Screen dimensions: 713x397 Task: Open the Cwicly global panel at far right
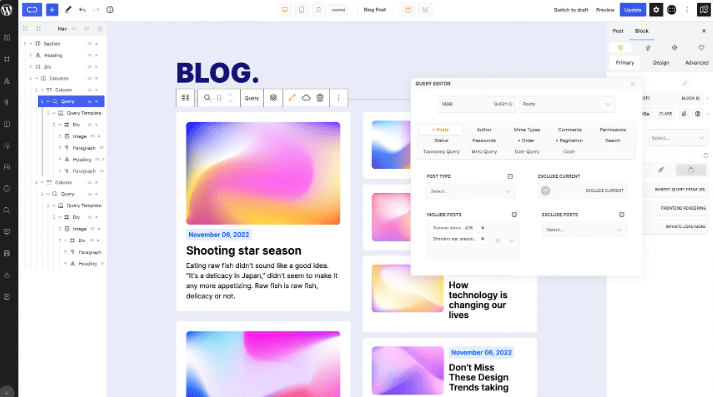tap(704, 10)
